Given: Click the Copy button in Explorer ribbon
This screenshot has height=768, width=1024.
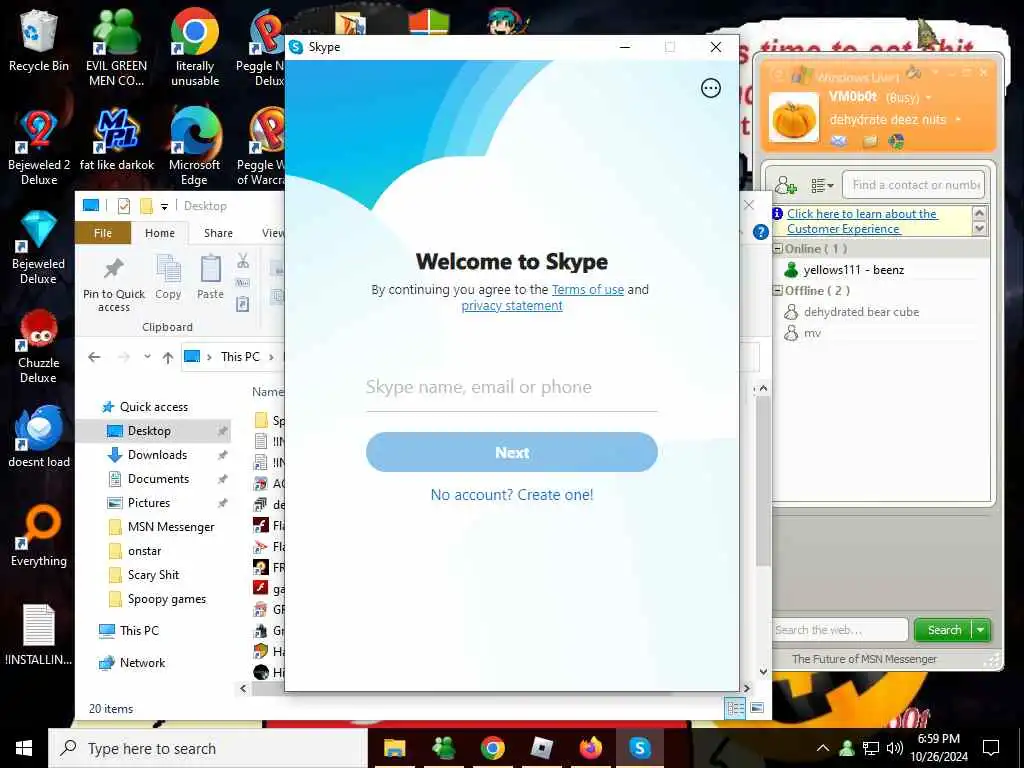Looking at the screenshot, I should [168, 278].
